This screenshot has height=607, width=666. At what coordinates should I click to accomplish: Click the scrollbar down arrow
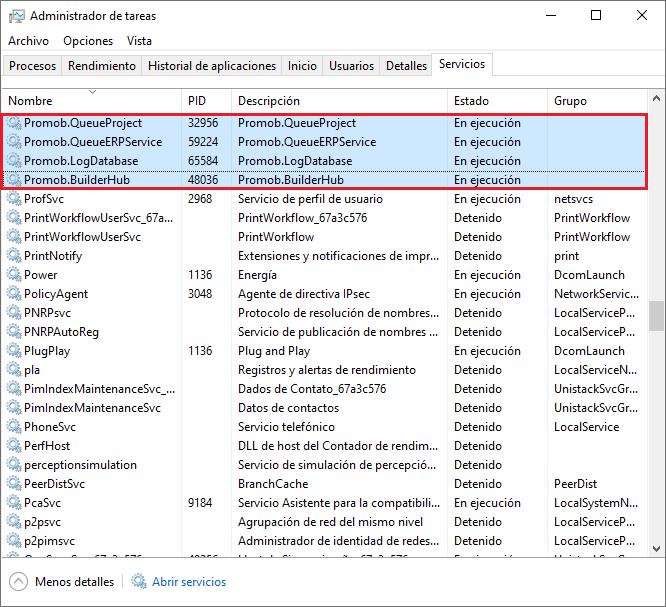656,548
